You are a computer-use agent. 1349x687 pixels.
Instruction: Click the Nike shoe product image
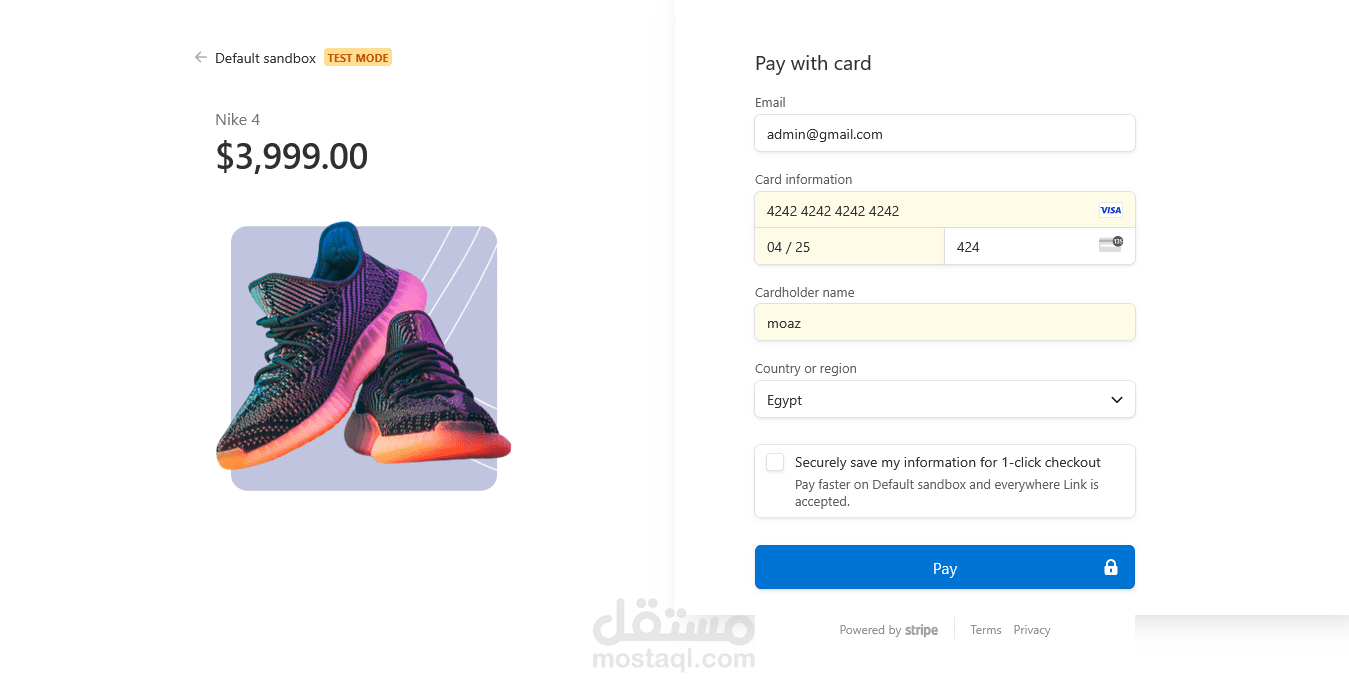click(364, 358)
